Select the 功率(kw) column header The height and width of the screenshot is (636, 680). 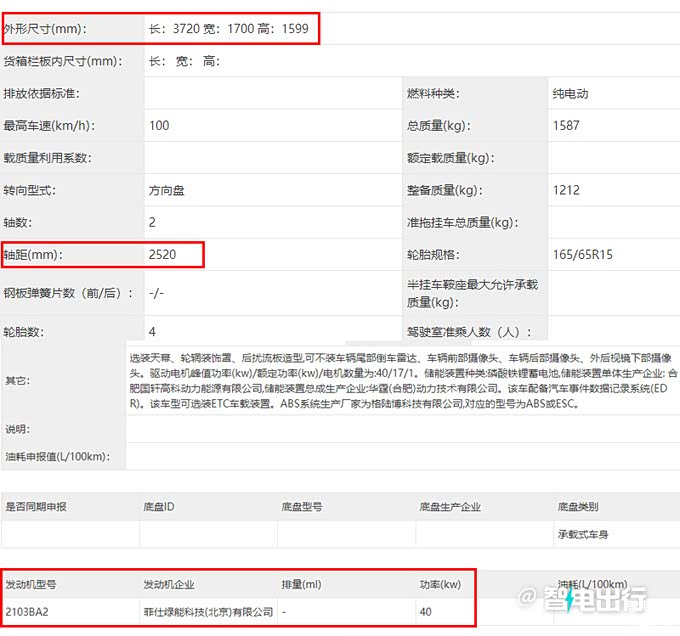439,584
